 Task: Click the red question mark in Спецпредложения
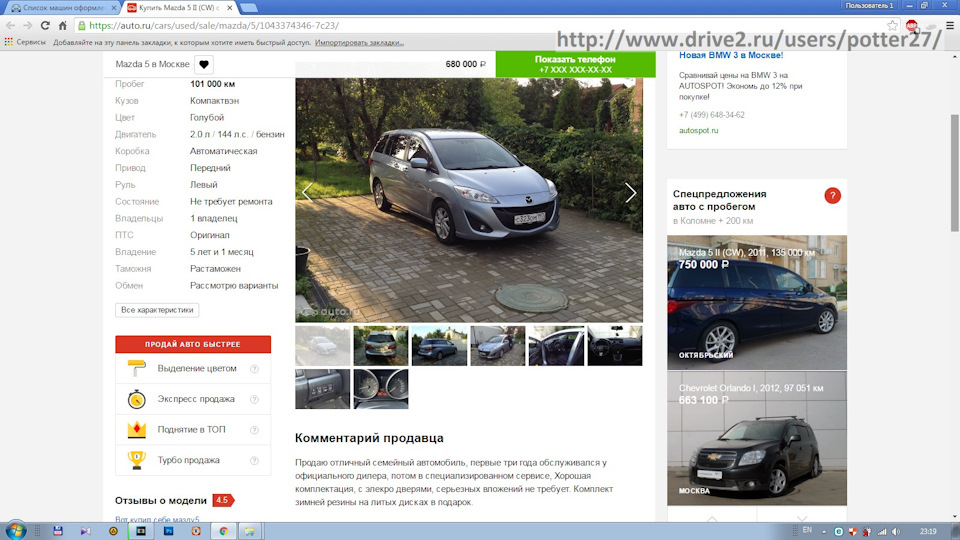[832, 196]
